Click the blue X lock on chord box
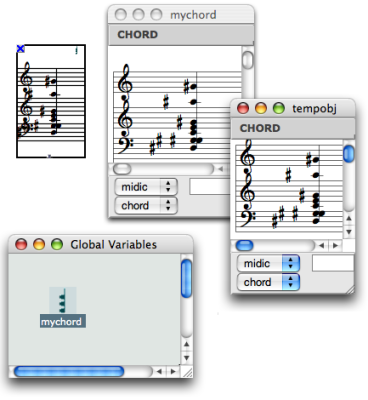 pos(21,49)
